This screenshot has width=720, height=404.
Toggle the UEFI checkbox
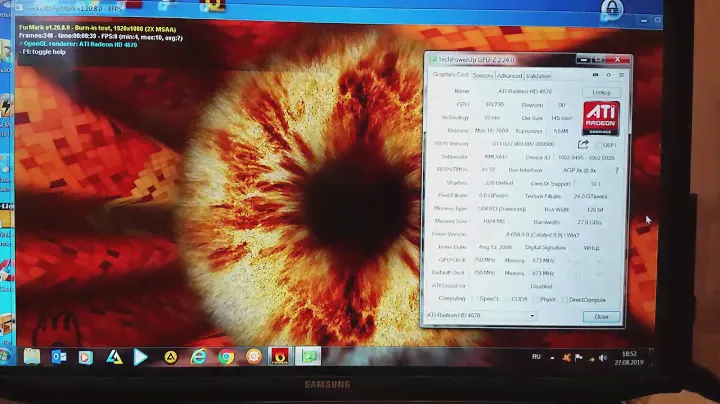598,144
